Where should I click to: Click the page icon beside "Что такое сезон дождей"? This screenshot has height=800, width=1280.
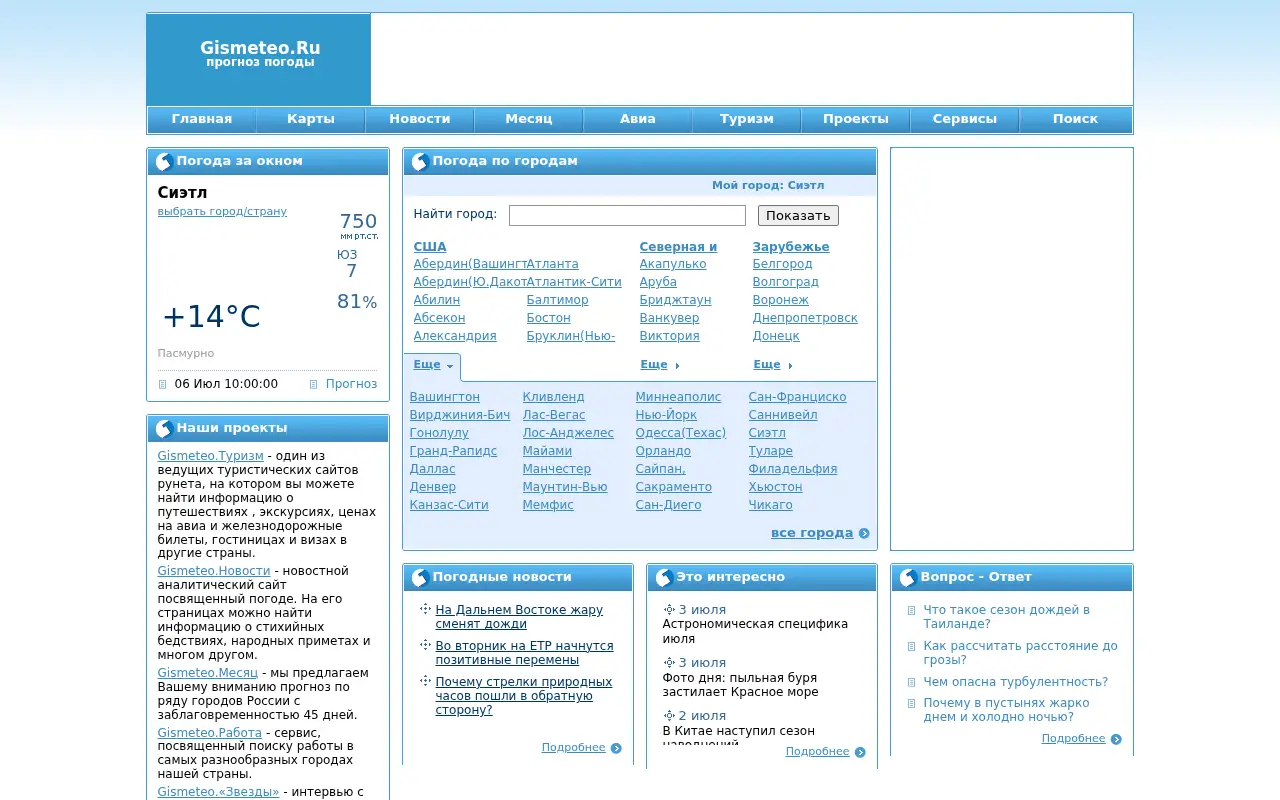(x=912, y=610)
